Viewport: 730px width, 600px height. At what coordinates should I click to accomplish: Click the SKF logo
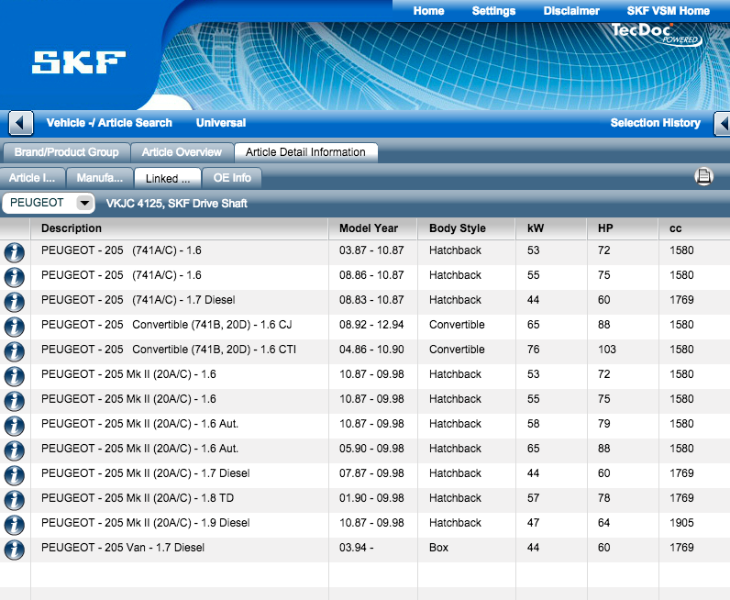(x=79, y=62)
